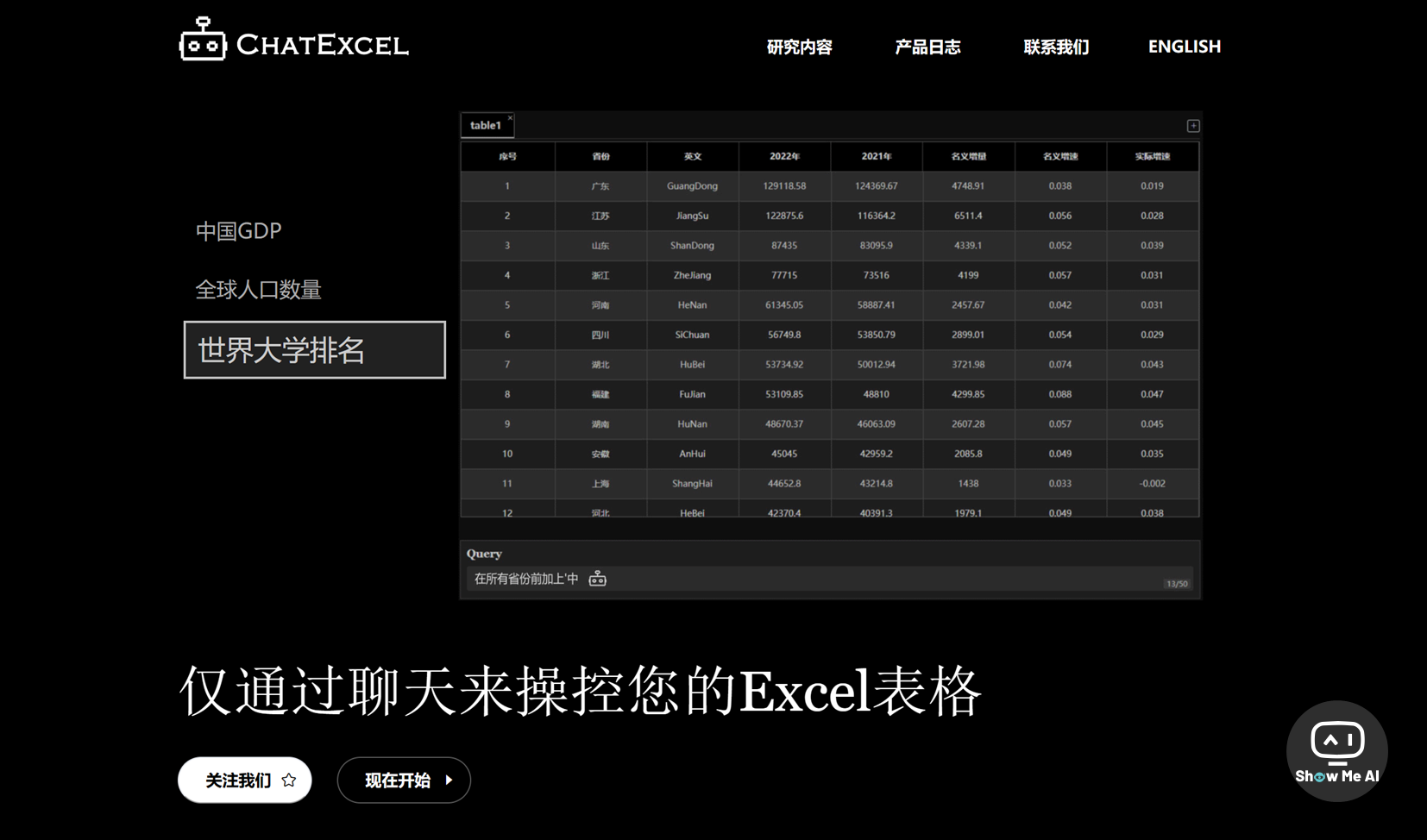The width and height of the screenshot is (1427, 840).
Task: Click the 61345.05 value cell
Action: 784,305
